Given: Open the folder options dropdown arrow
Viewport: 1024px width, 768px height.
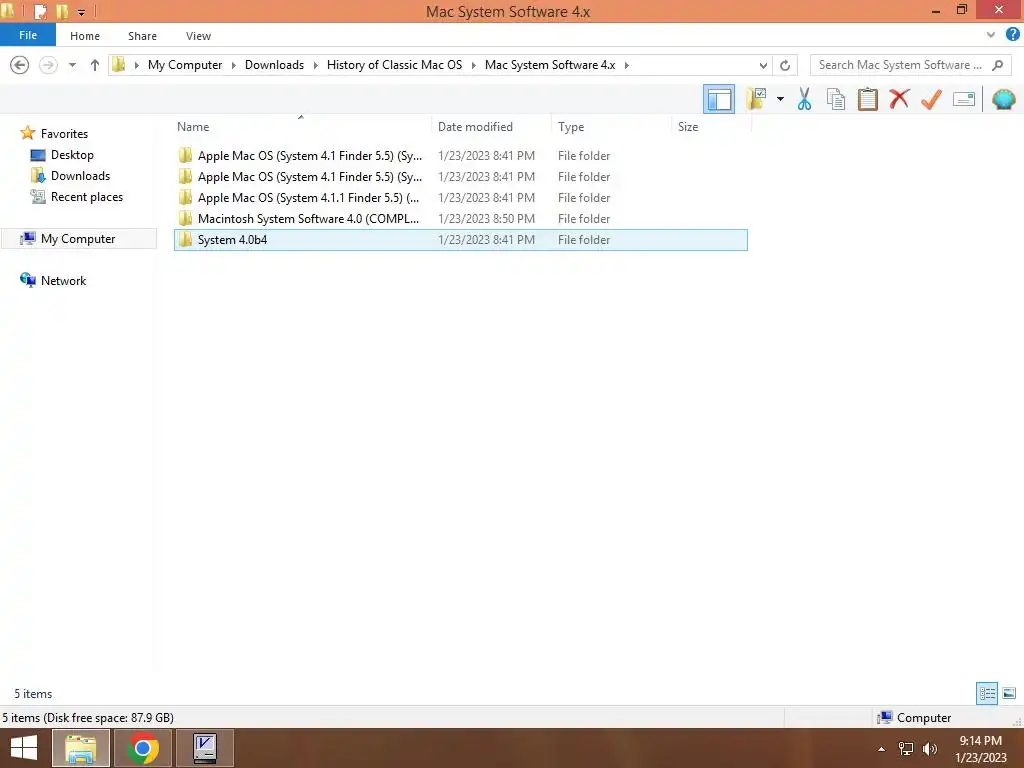Looking at the screenshot, I should pos(780,99).
